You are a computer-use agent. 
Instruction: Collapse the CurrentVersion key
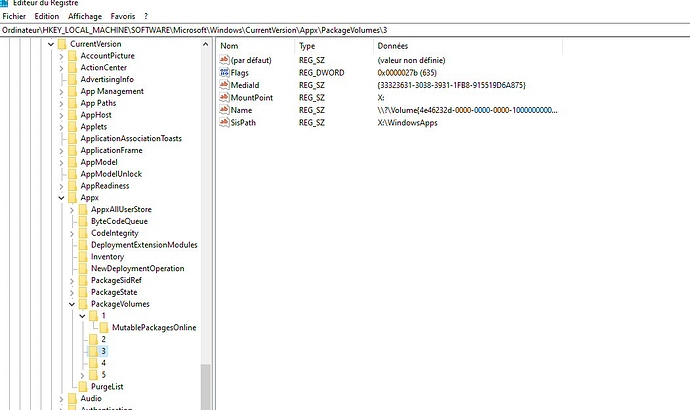click(51, 44)
